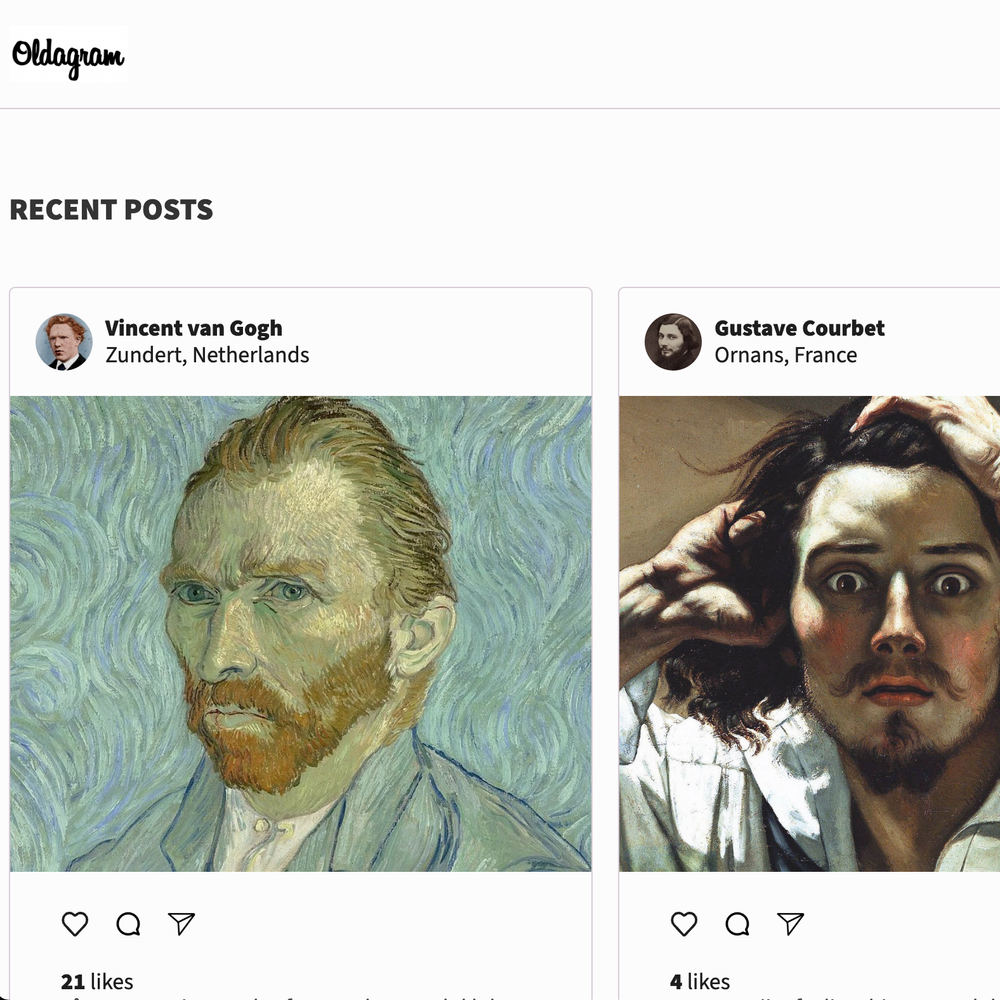Screen dimensions: 1000x1000
Task: Click the Oldagram logo
Action: coord(68,55)
